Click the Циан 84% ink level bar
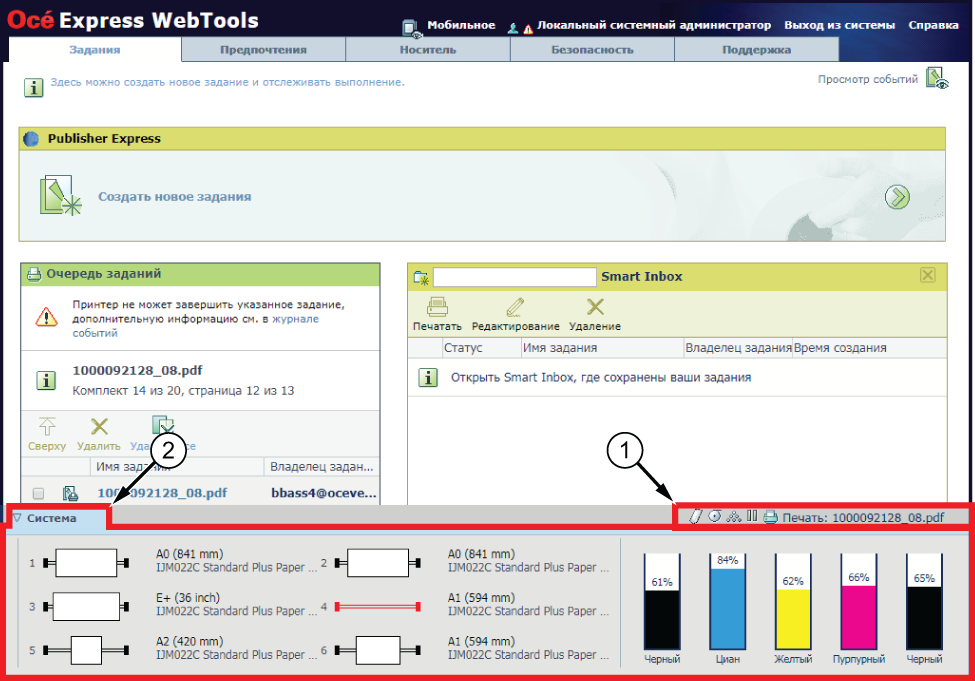This screenshot has width=975, height=681. (x=728, y=601)
